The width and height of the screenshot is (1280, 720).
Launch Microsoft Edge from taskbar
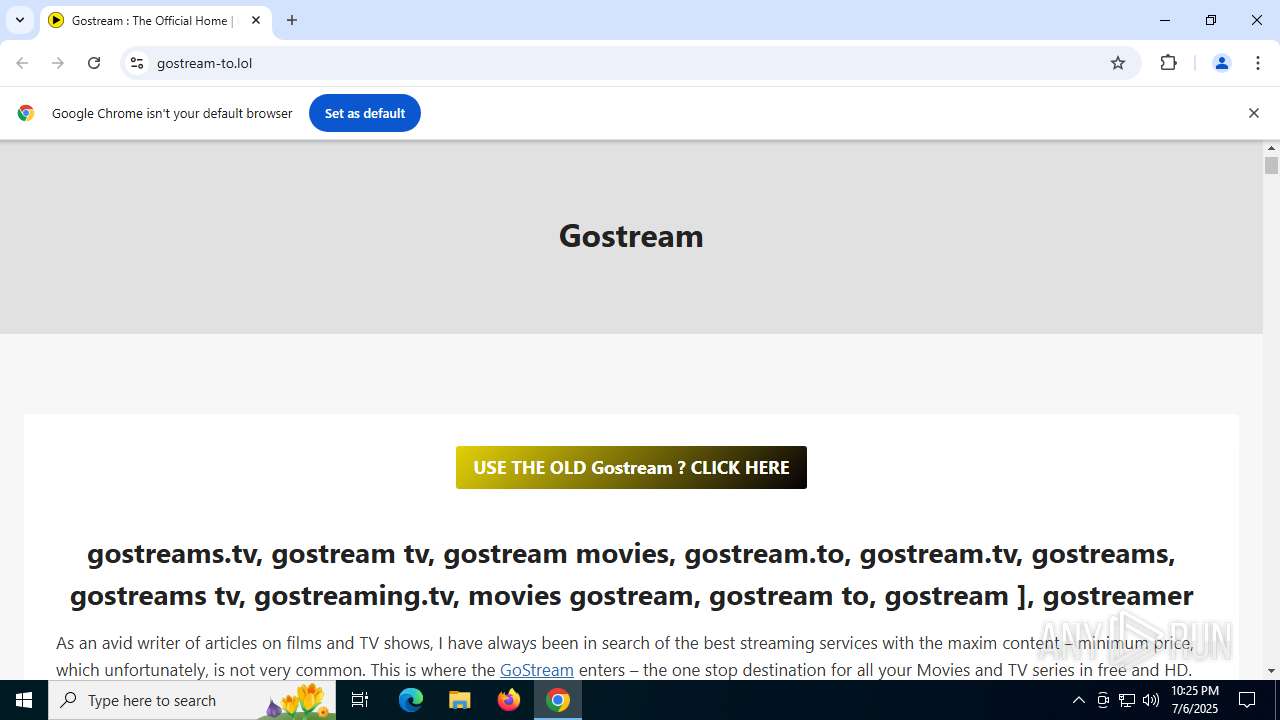click(411, 700)
